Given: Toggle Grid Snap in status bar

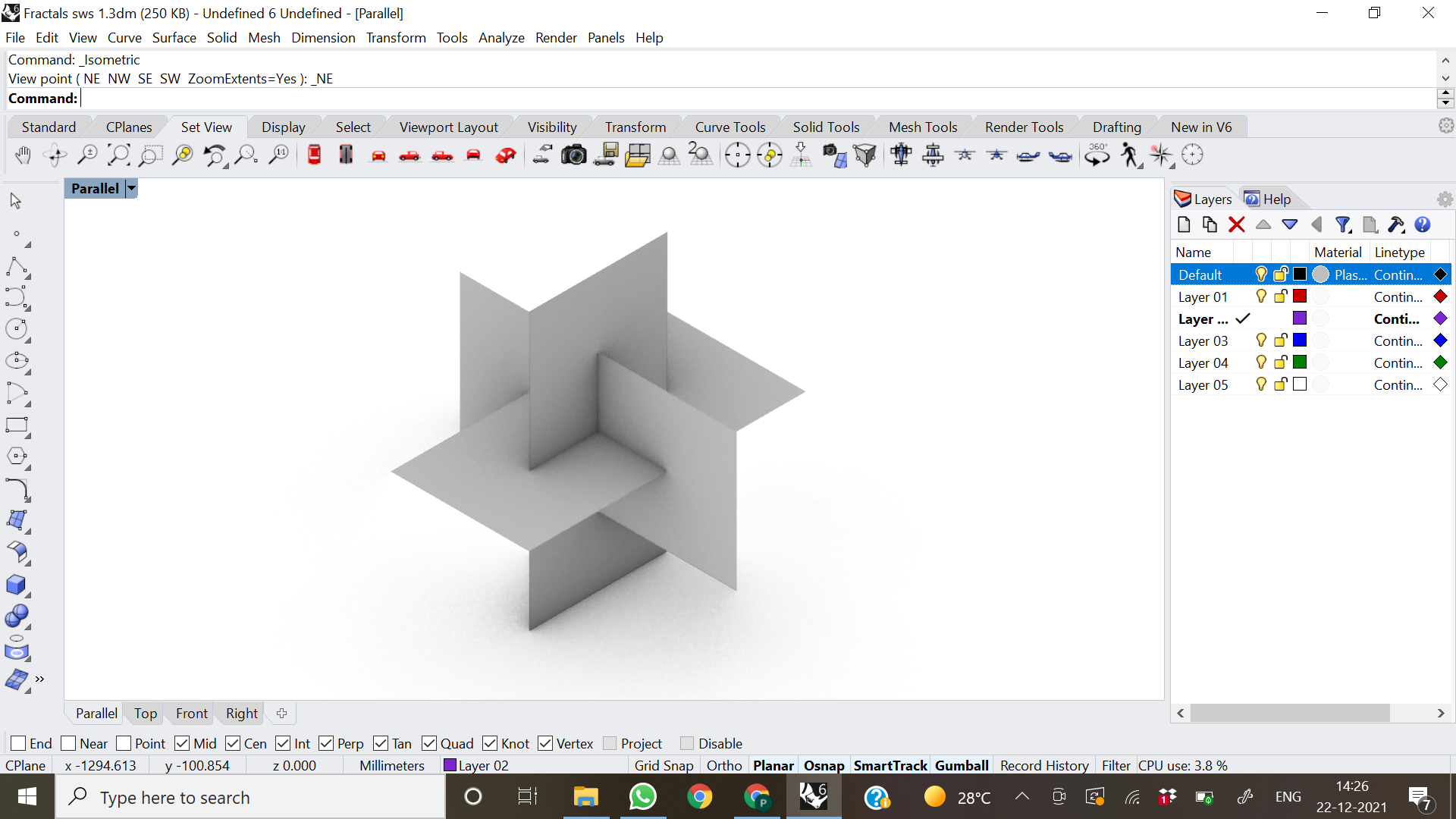Looking at the screenshot, I should coord(664,765).
